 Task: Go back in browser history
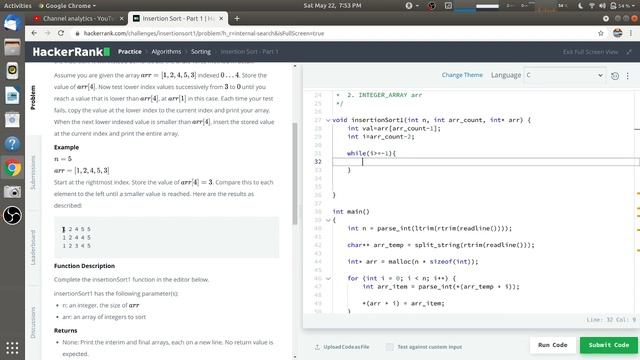click(x=34, y=33)
